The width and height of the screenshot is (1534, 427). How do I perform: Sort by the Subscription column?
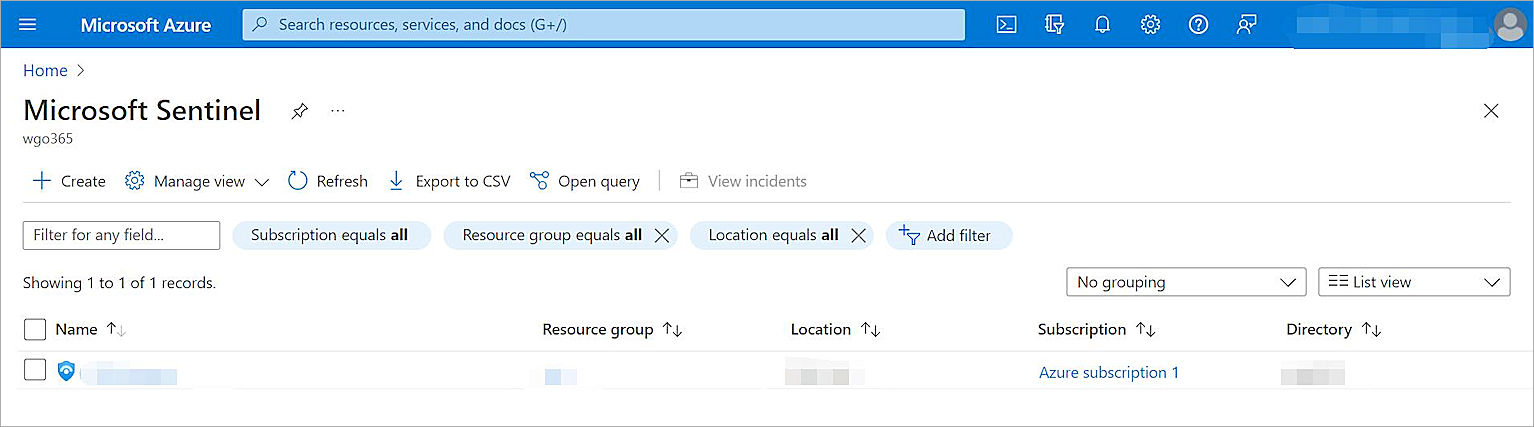point(1097,329)
